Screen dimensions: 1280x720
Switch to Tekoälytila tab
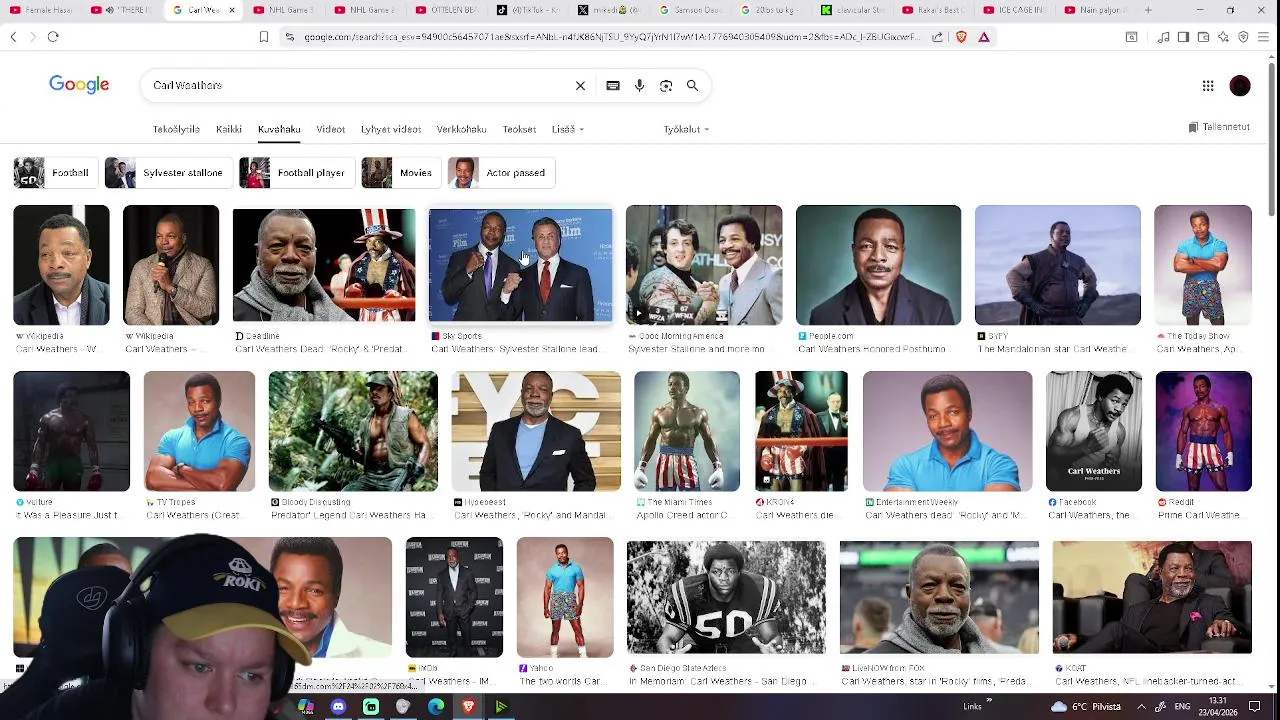tap(176, 129)
